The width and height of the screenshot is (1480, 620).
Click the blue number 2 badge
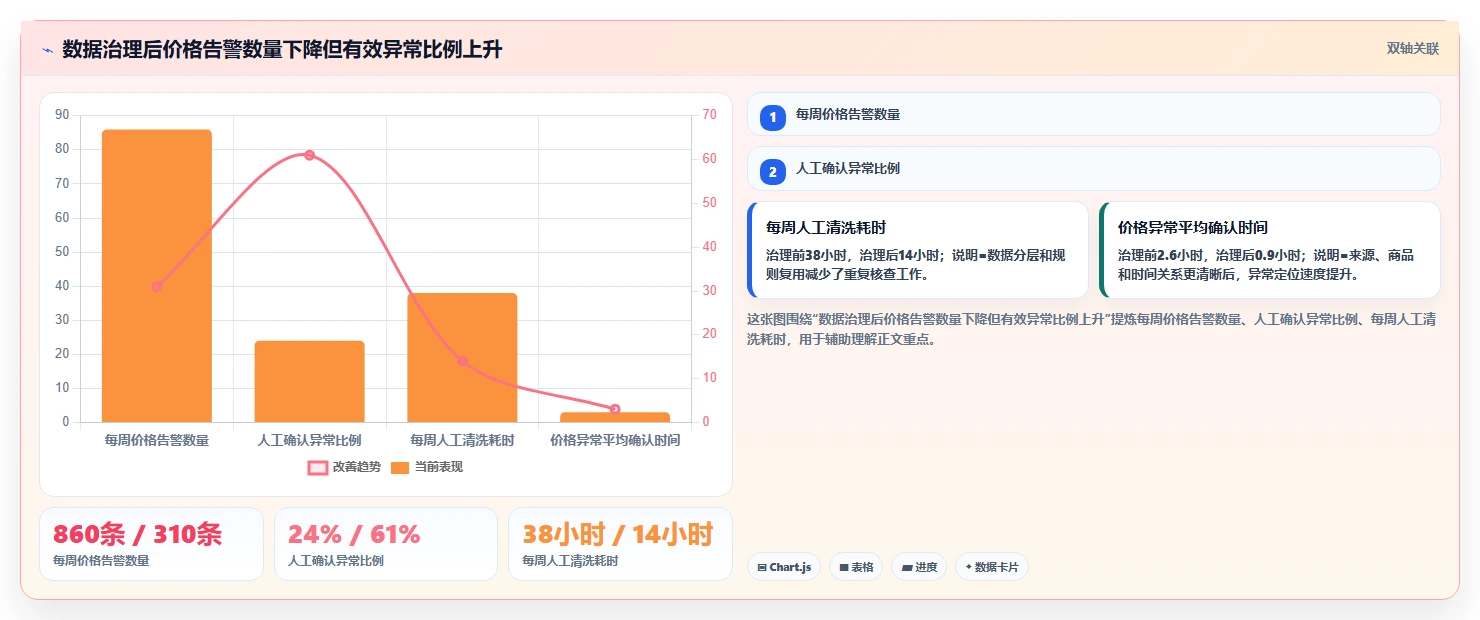(772, 171)
